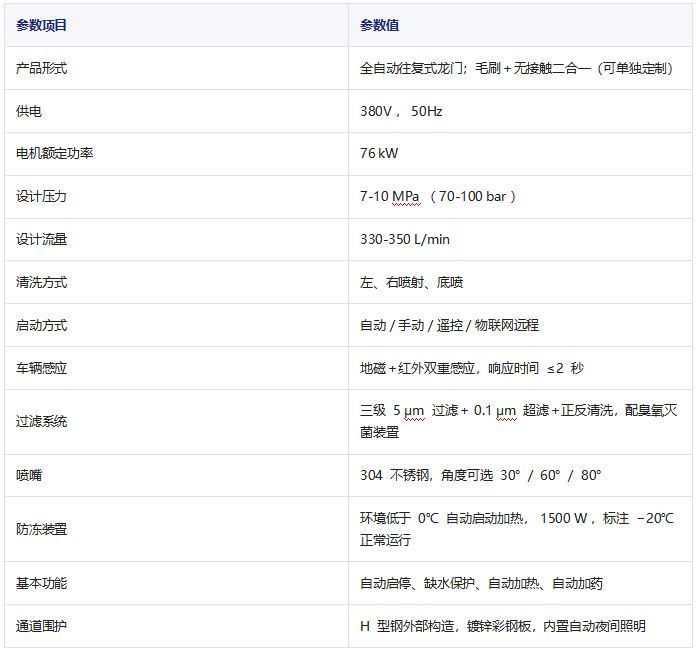
Task: Select the 车辆感应 label
Action: [41, 368]
